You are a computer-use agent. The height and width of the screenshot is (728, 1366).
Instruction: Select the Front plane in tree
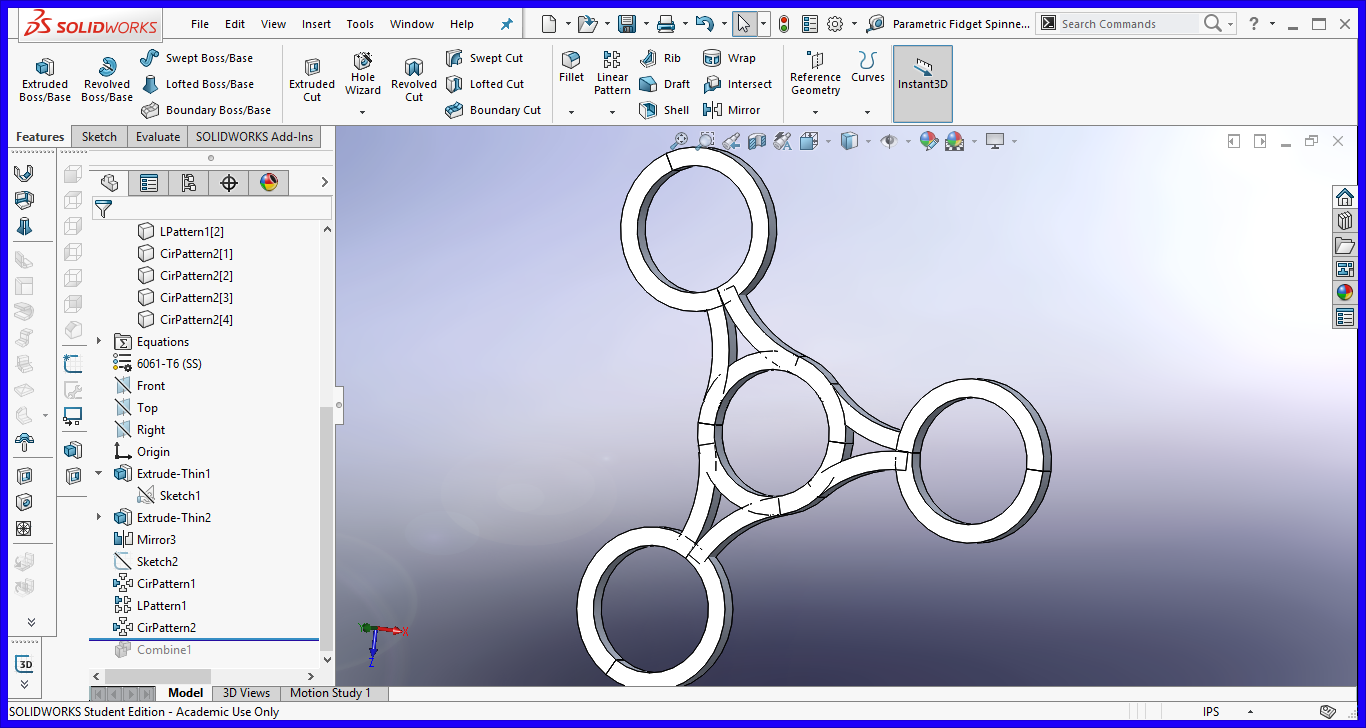140,386
